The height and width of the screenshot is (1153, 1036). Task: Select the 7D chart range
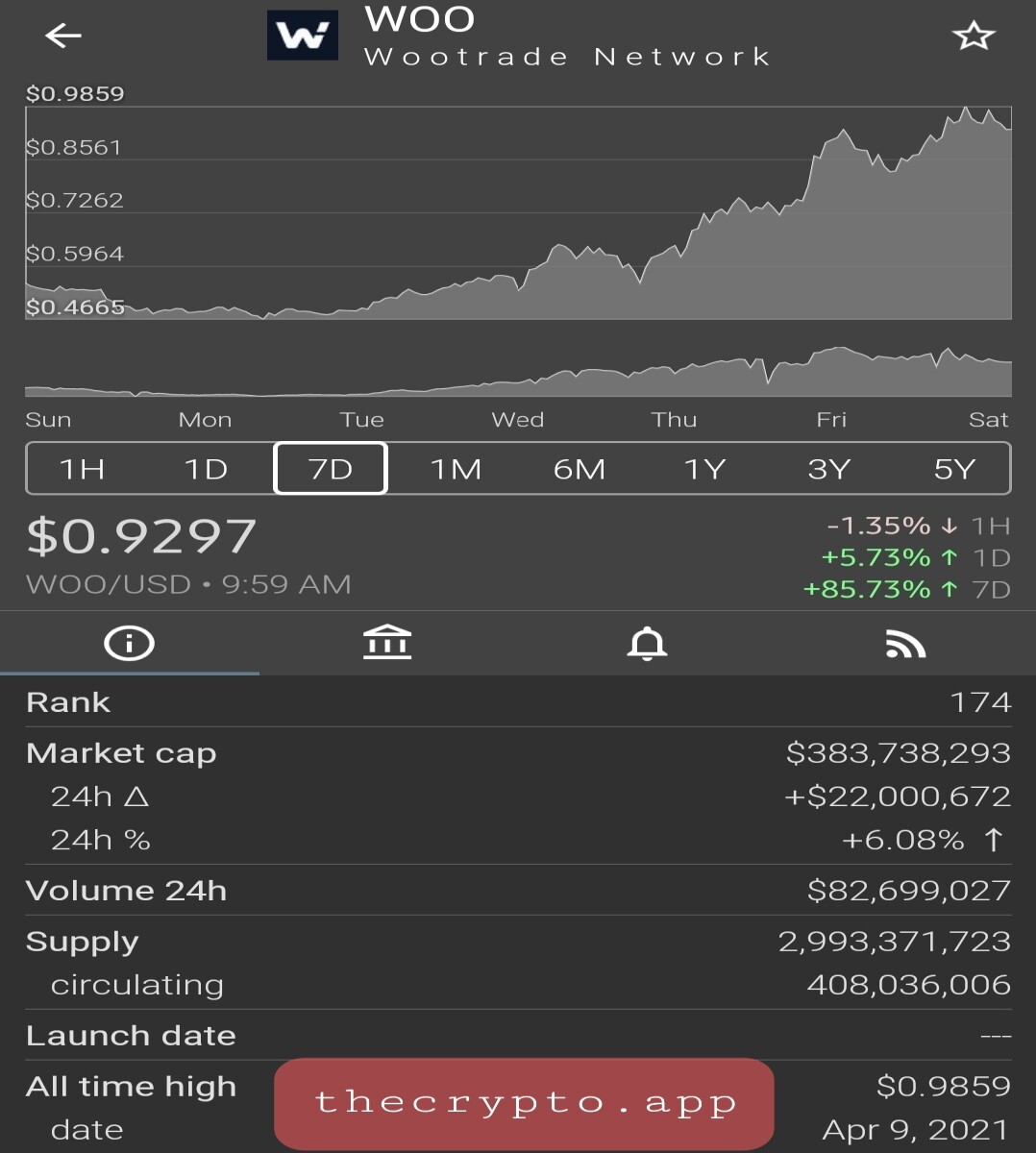tap(331, 469)
